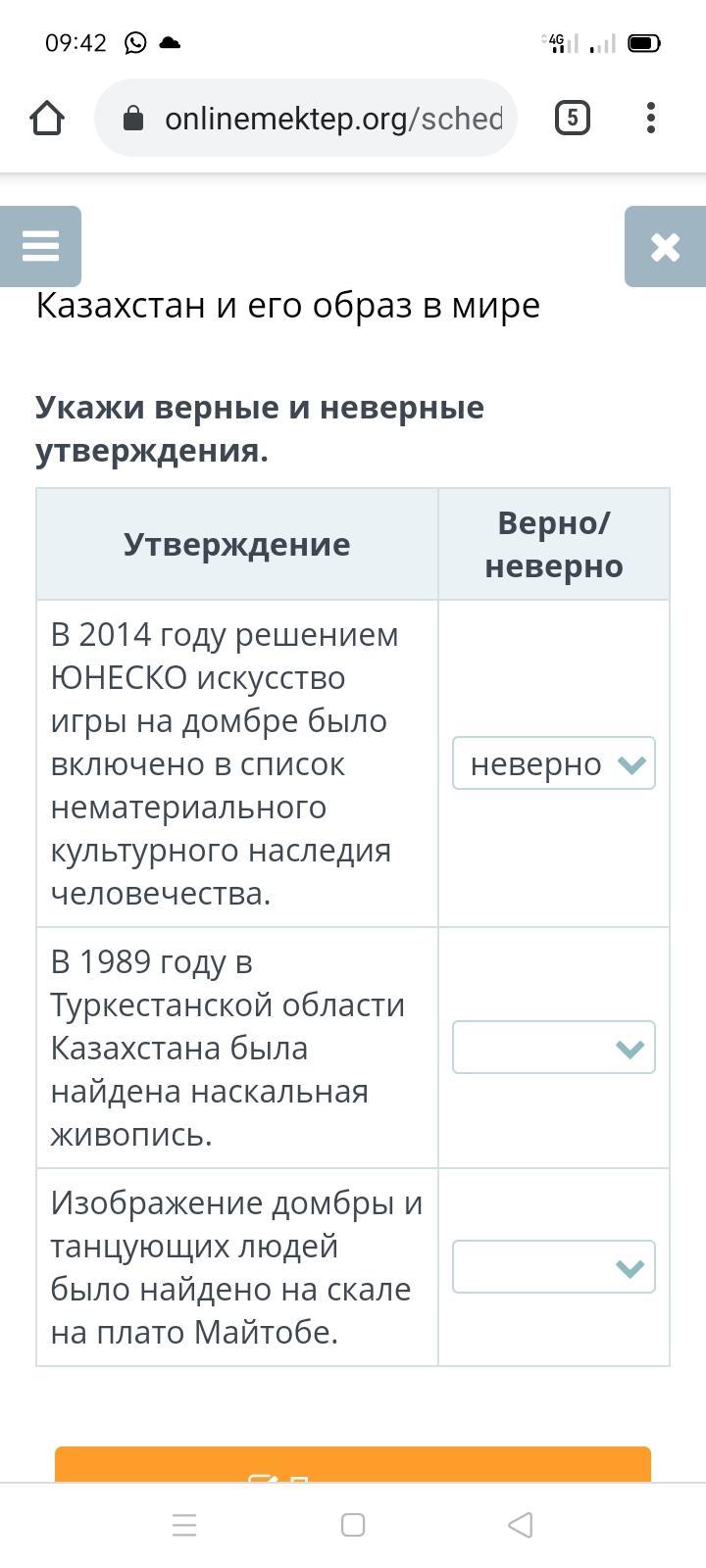Tap the WhatsApp notification icon
706x1568 pixels.
(x=135, y=43)
